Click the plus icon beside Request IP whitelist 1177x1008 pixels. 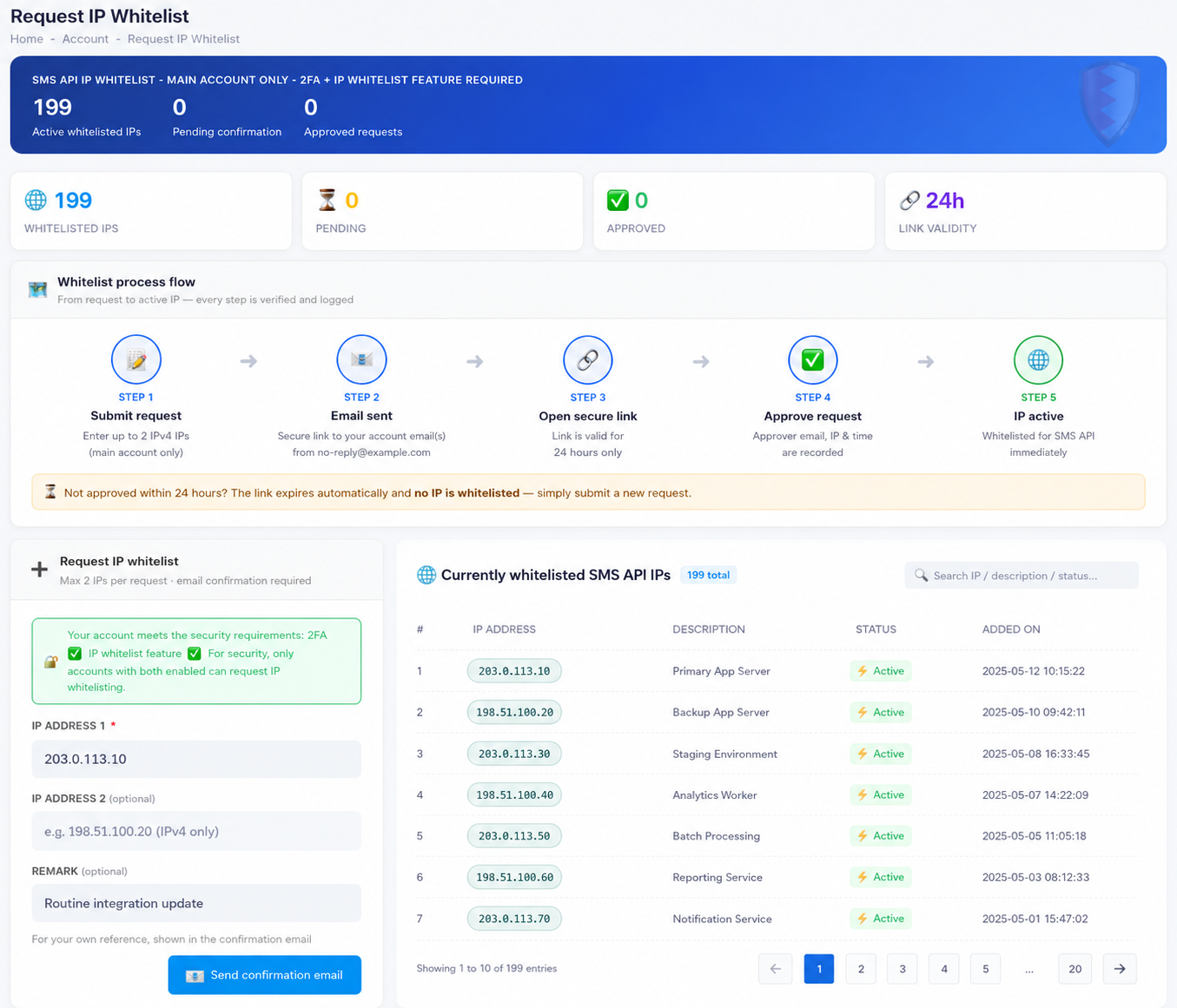click(39, 570)
